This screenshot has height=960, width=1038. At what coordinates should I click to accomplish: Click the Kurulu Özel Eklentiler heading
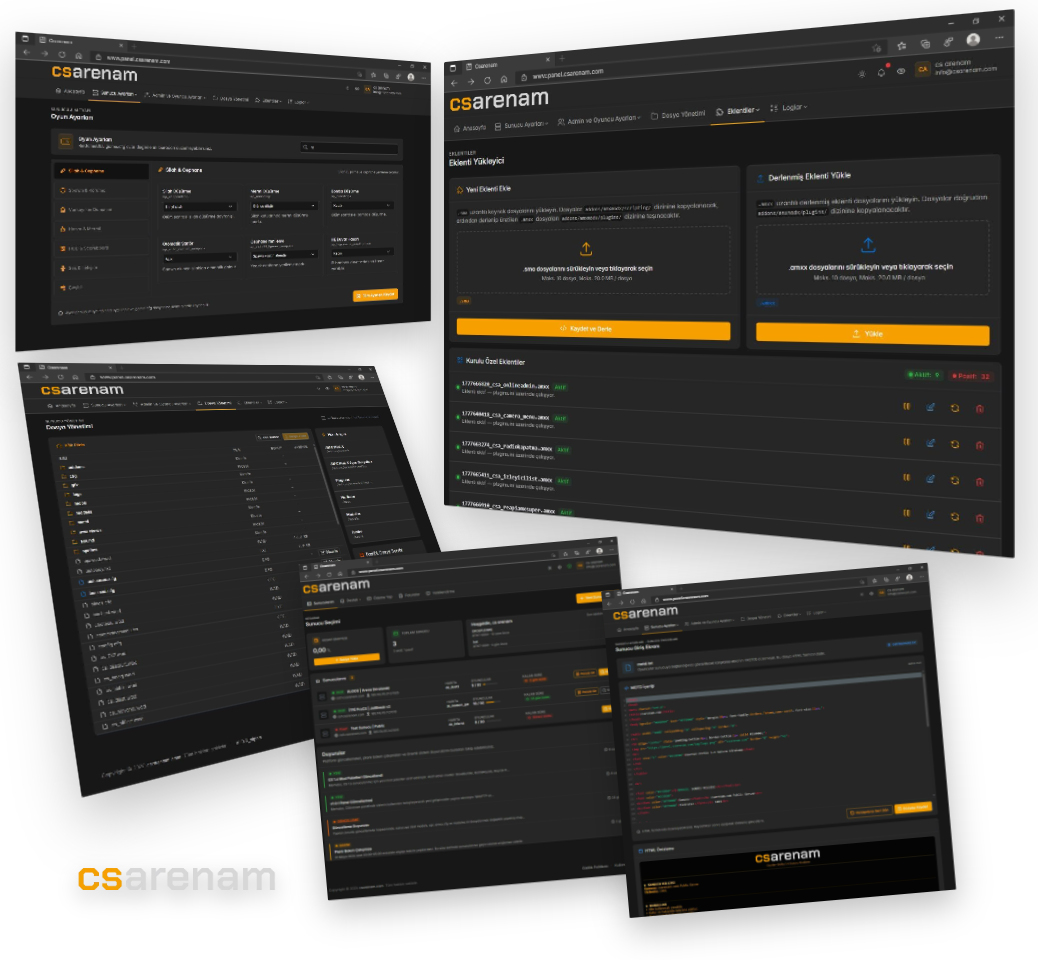[495, 361]
